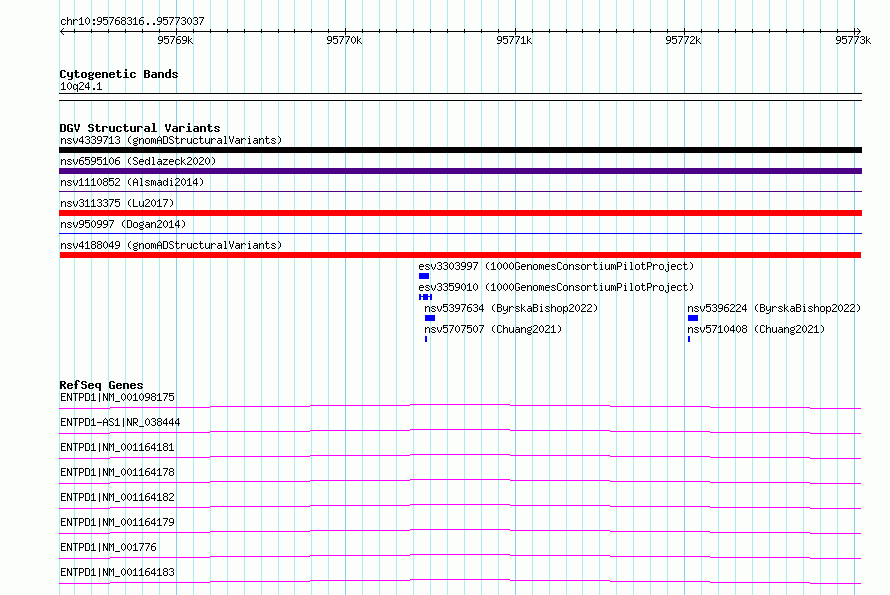Image resolution: width=890 pixels, height=595 pixels.
Task: Open nsv5710408 Chuang2021 variant label
Action: [756, 329]
